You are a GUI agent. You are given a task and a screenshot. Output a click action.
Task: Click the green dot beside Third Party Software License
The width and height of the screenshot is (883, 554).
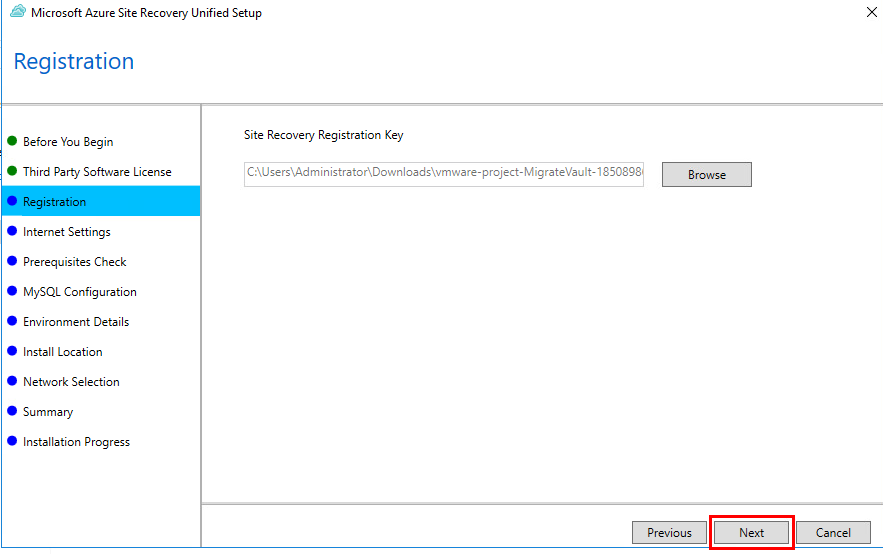pyautogui.click(x=12, y=171)
